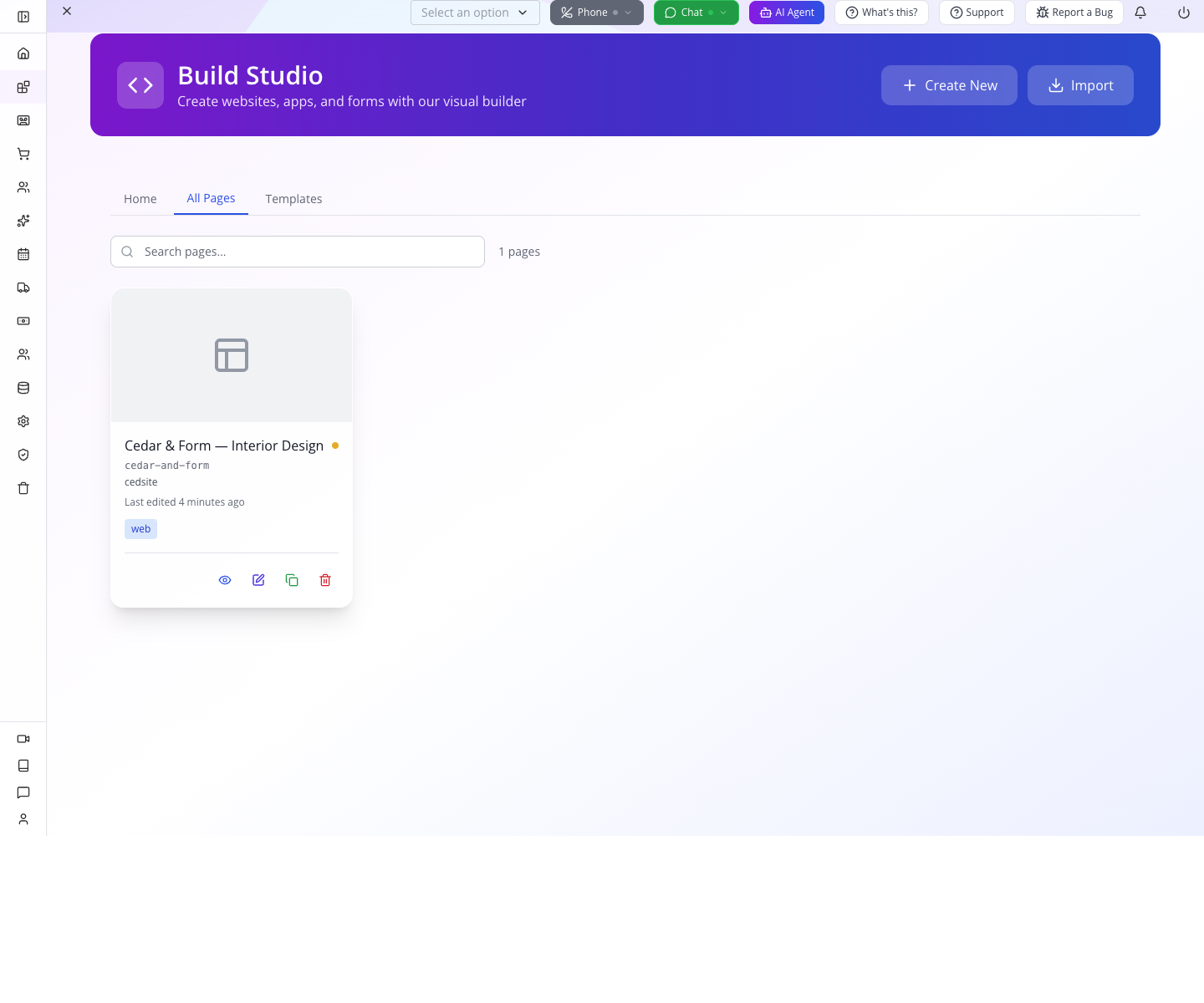Click the power logout icon

tap(1184, 13)
